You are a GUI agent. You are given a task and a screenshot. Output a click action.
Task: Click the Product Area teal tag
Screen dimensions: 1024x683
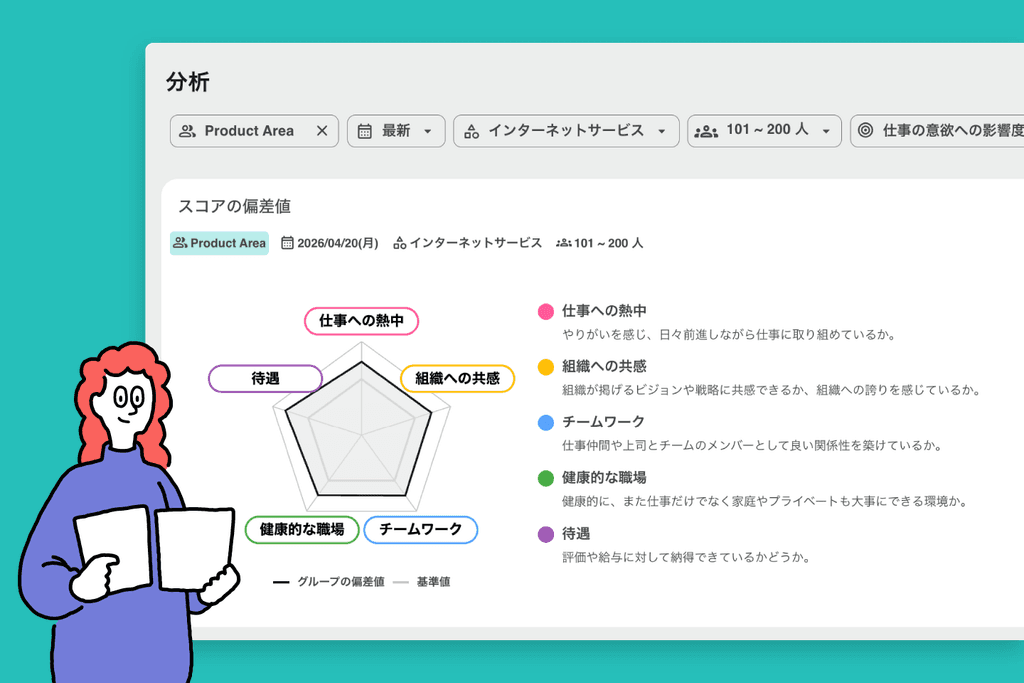[219, 243]
